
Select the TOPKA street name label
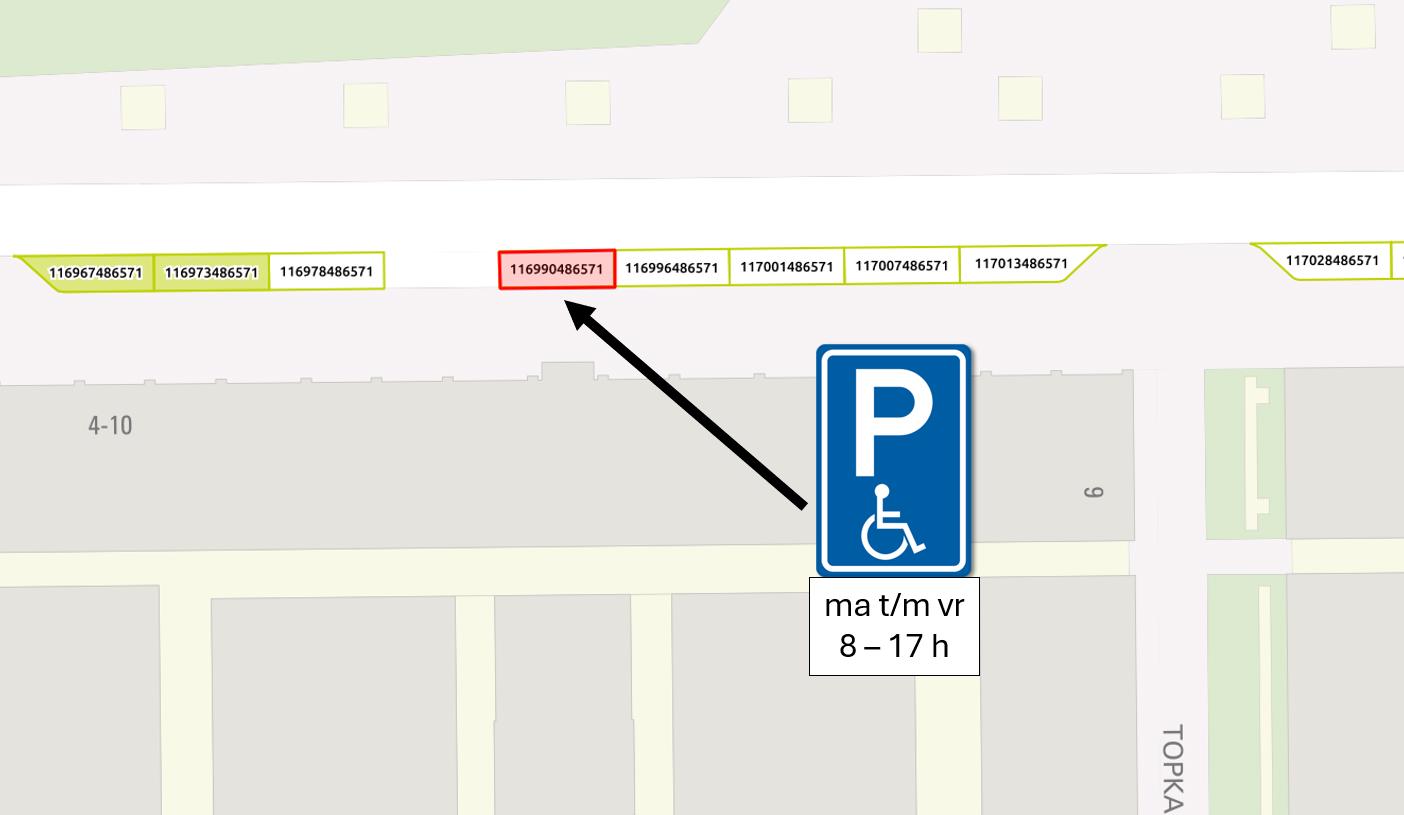point(1174,769)
